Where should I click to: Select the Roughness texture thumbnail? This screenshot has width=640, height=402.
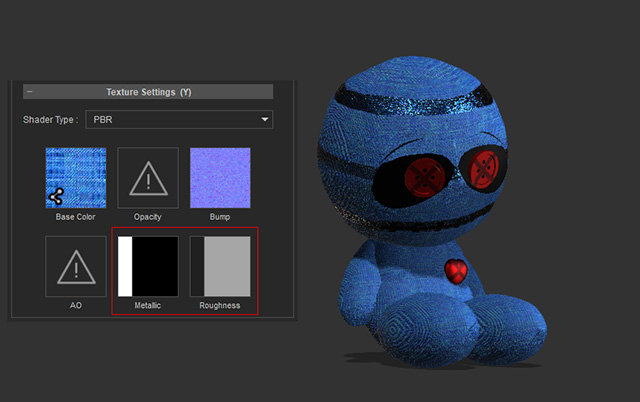pos(220,267)
